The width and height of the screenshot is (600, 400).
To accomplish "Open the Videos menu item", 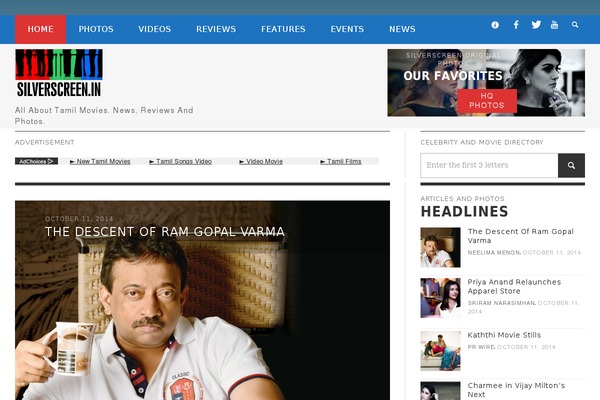I will [x=155, y=29].
